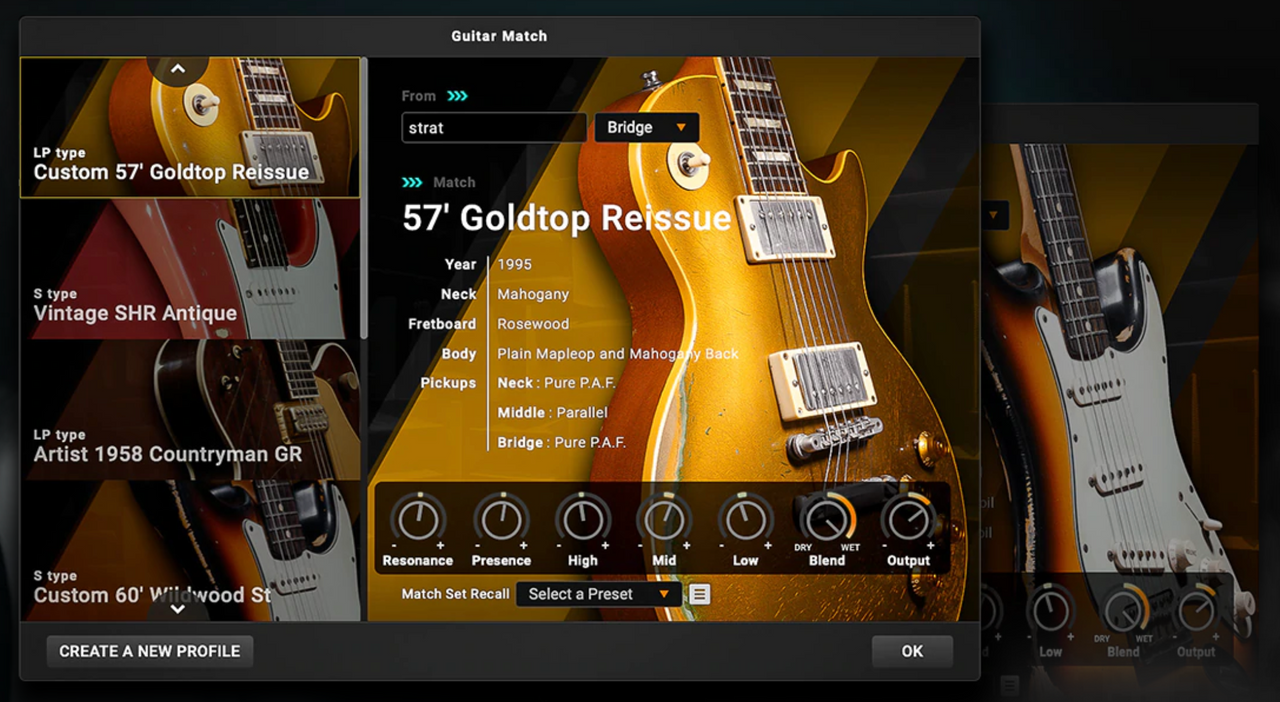Image resolution: width=1280 pixels, height=702 pixels.
Task: Click the Output knob in background window
Action: click(1197, 612)
